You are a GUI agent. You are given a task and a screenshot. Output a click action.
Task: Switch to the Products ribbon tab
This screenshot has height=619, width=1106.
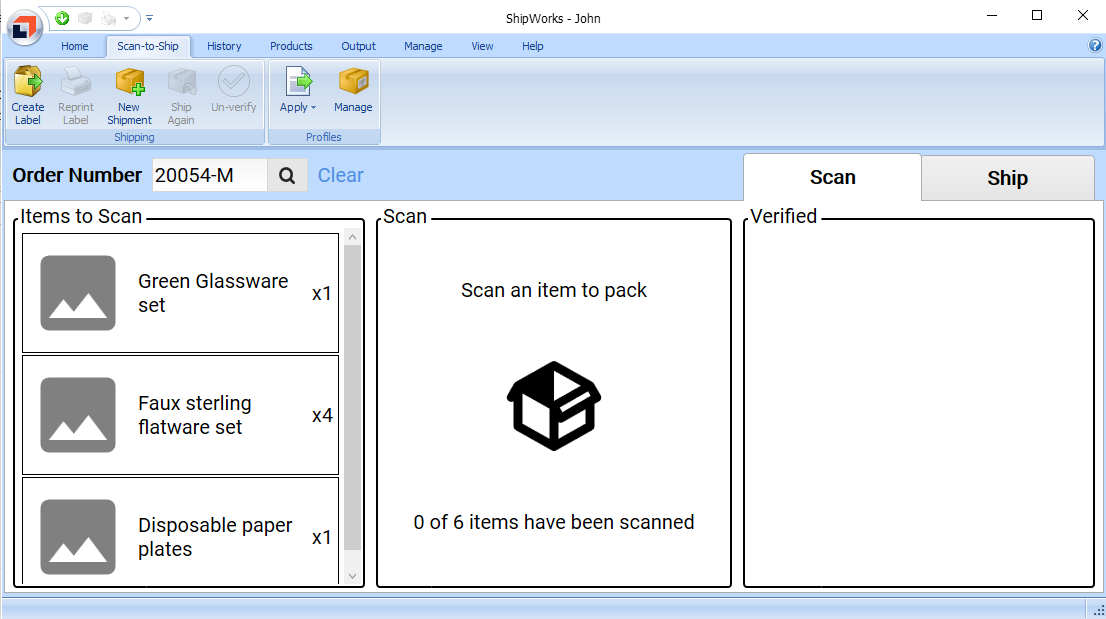point(291,47)
